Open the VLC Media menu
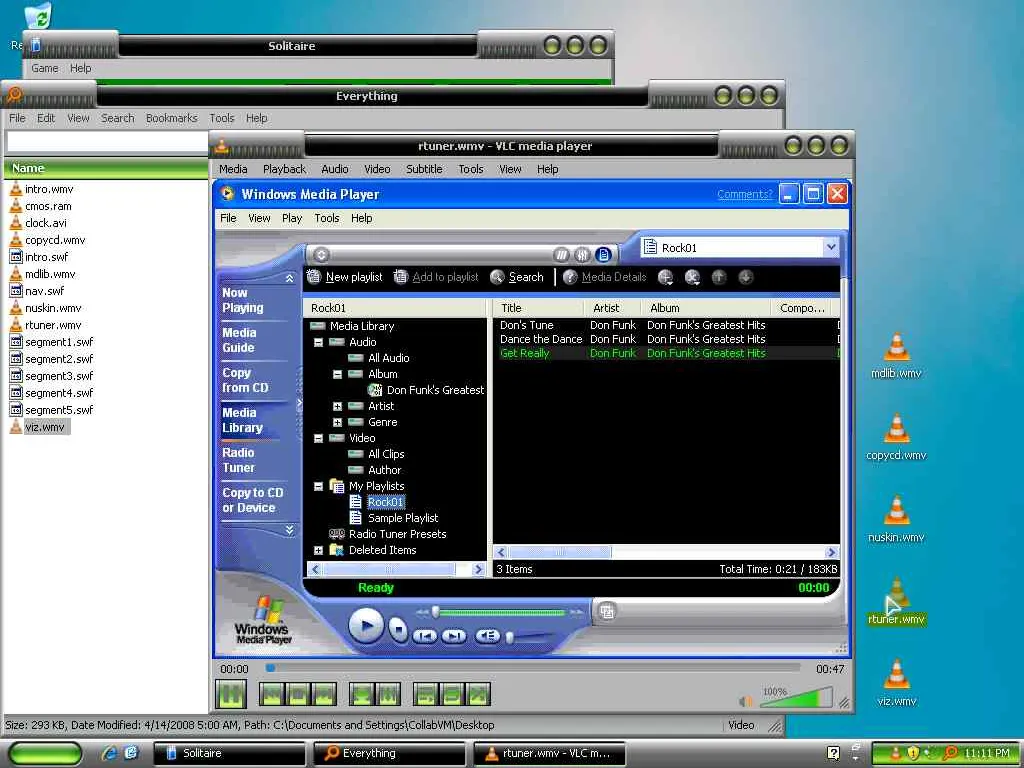1024x768 pixels. click(x=233, y=169)
